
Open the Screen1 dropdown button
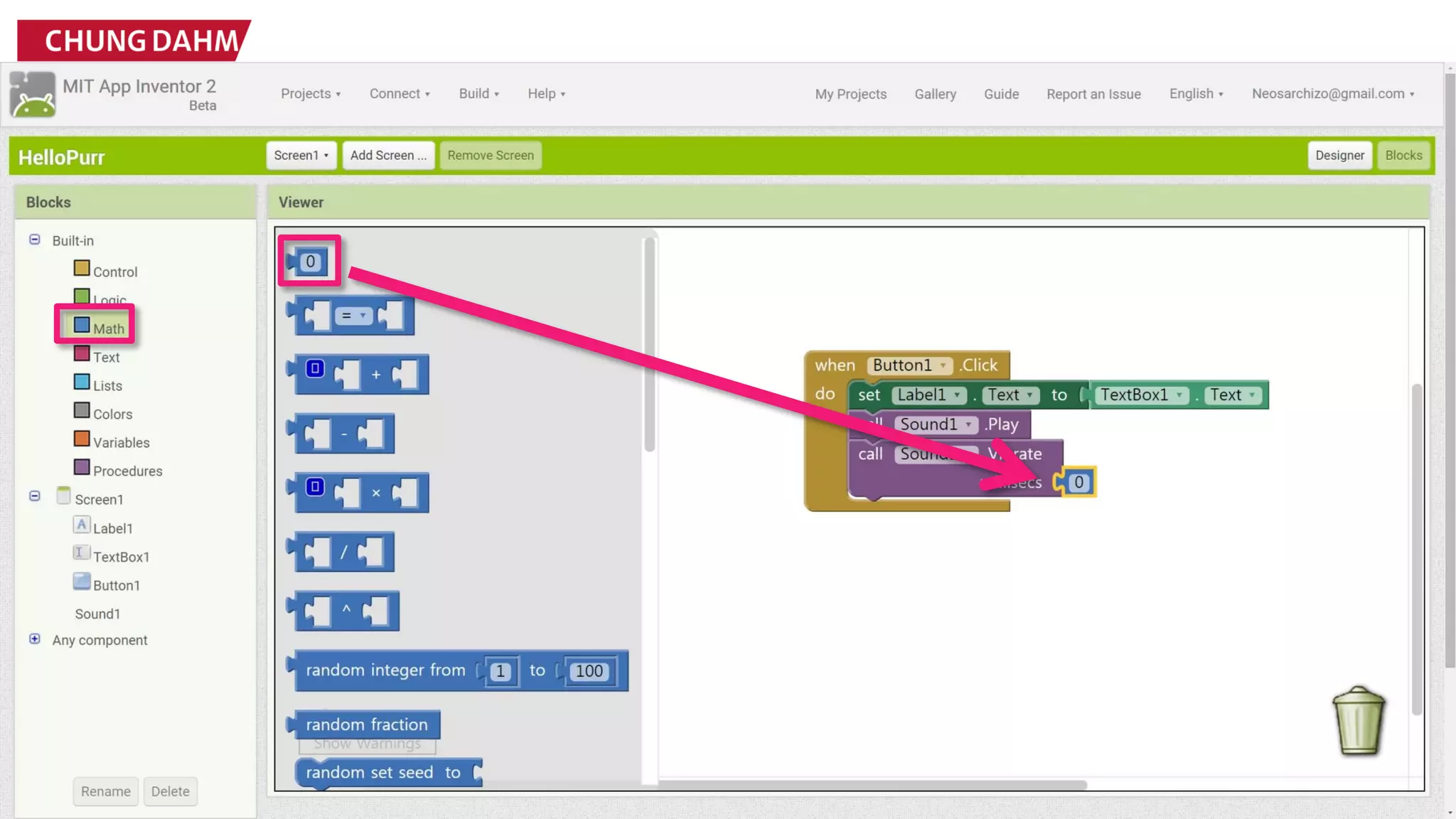coord(301,155)
